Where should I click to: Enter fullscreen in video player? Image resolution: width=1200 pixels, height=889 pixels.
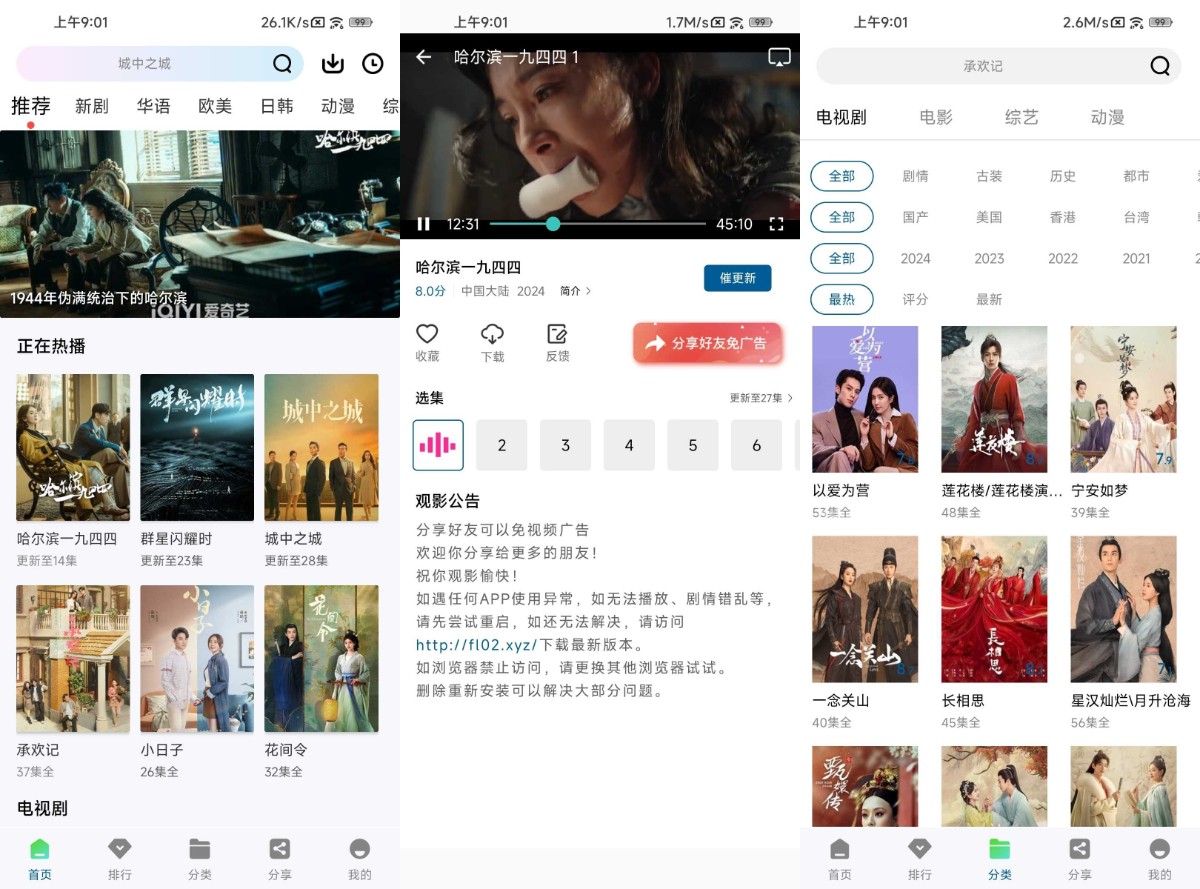[x=776, y=224]
